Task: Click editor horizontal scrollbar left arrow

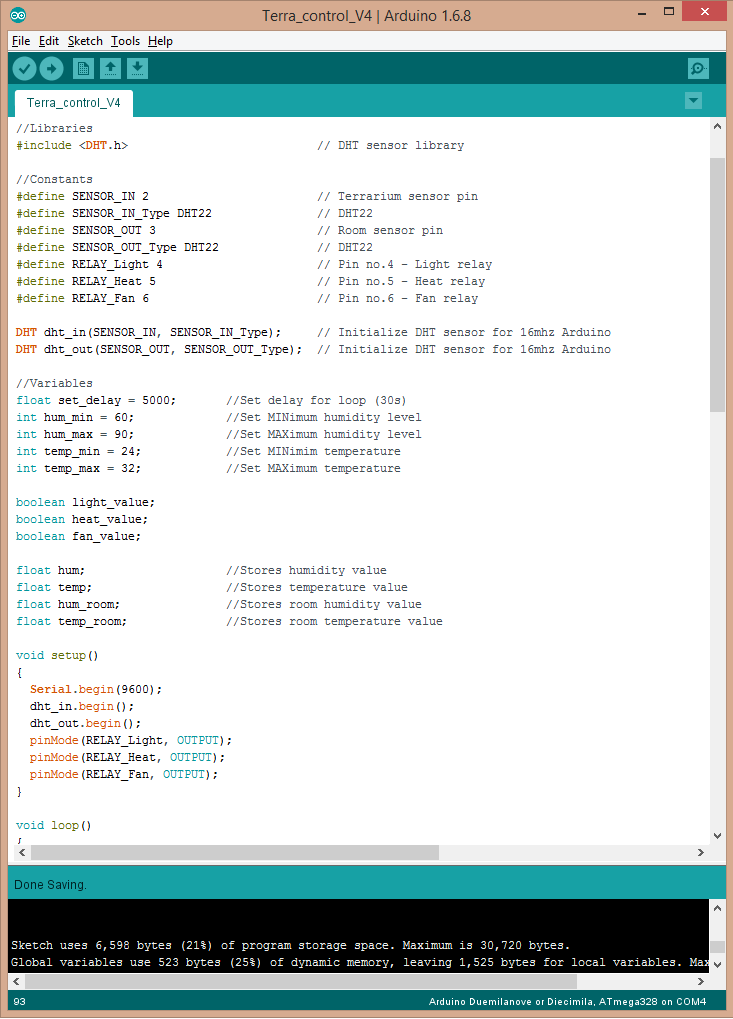Action: click(22, 852)
